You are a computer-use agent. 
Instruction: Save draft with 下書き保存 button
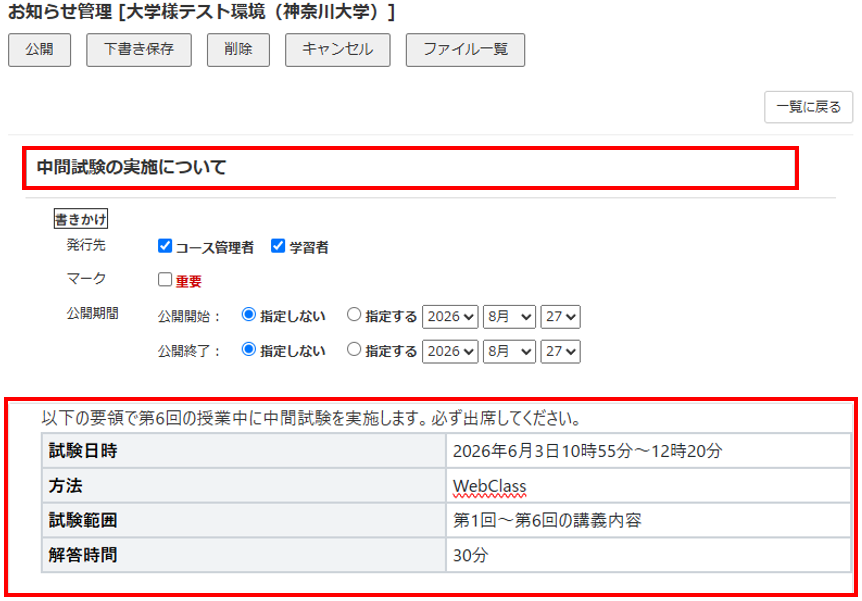[139, 50]
